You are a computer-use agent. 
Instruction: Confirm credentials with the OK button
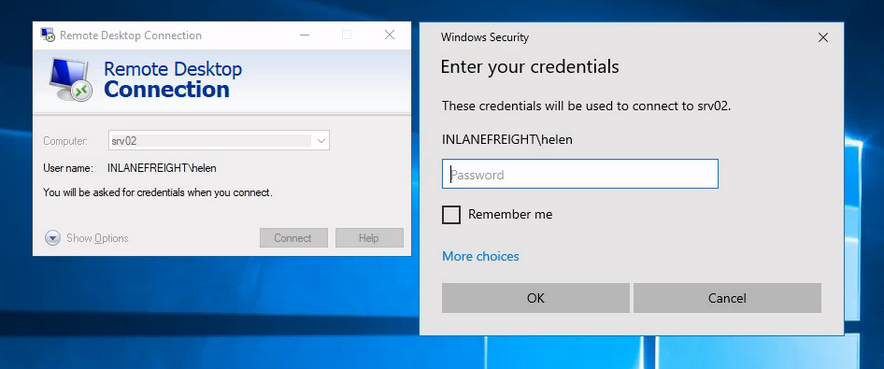tap(536, 298)
